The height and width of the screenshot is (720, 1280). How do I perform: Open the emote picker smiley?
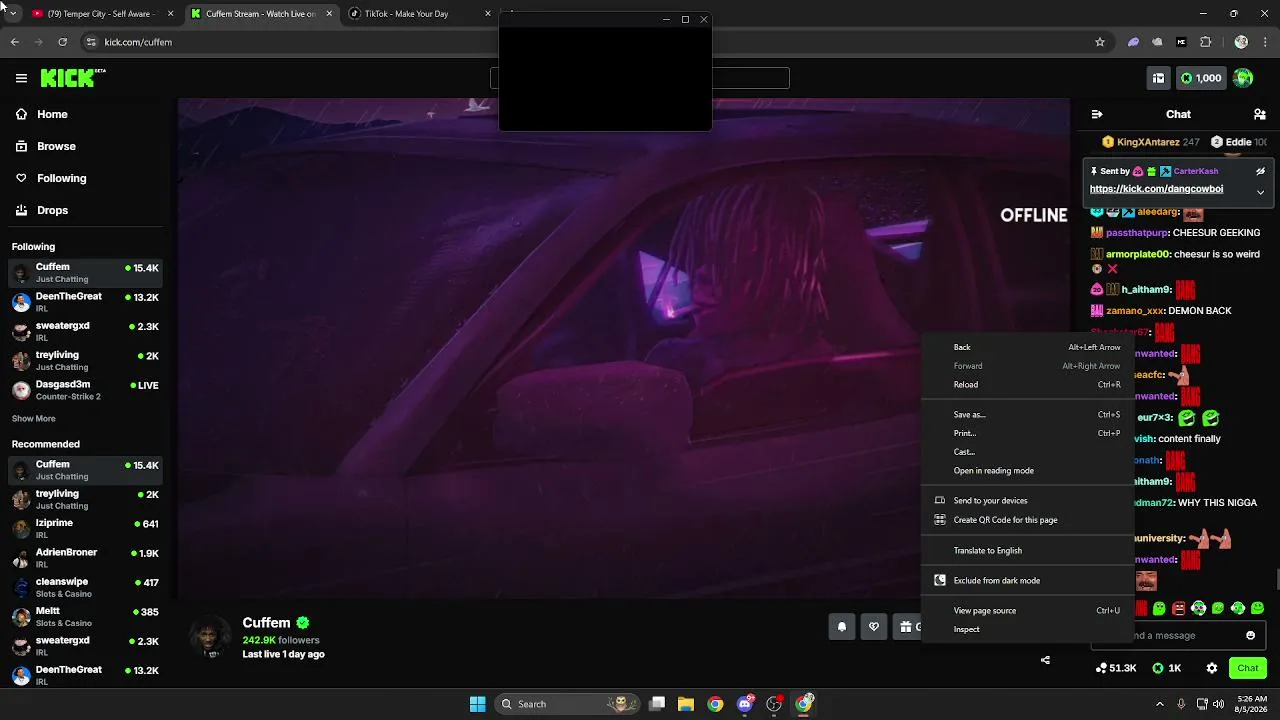coord(1250,635)
